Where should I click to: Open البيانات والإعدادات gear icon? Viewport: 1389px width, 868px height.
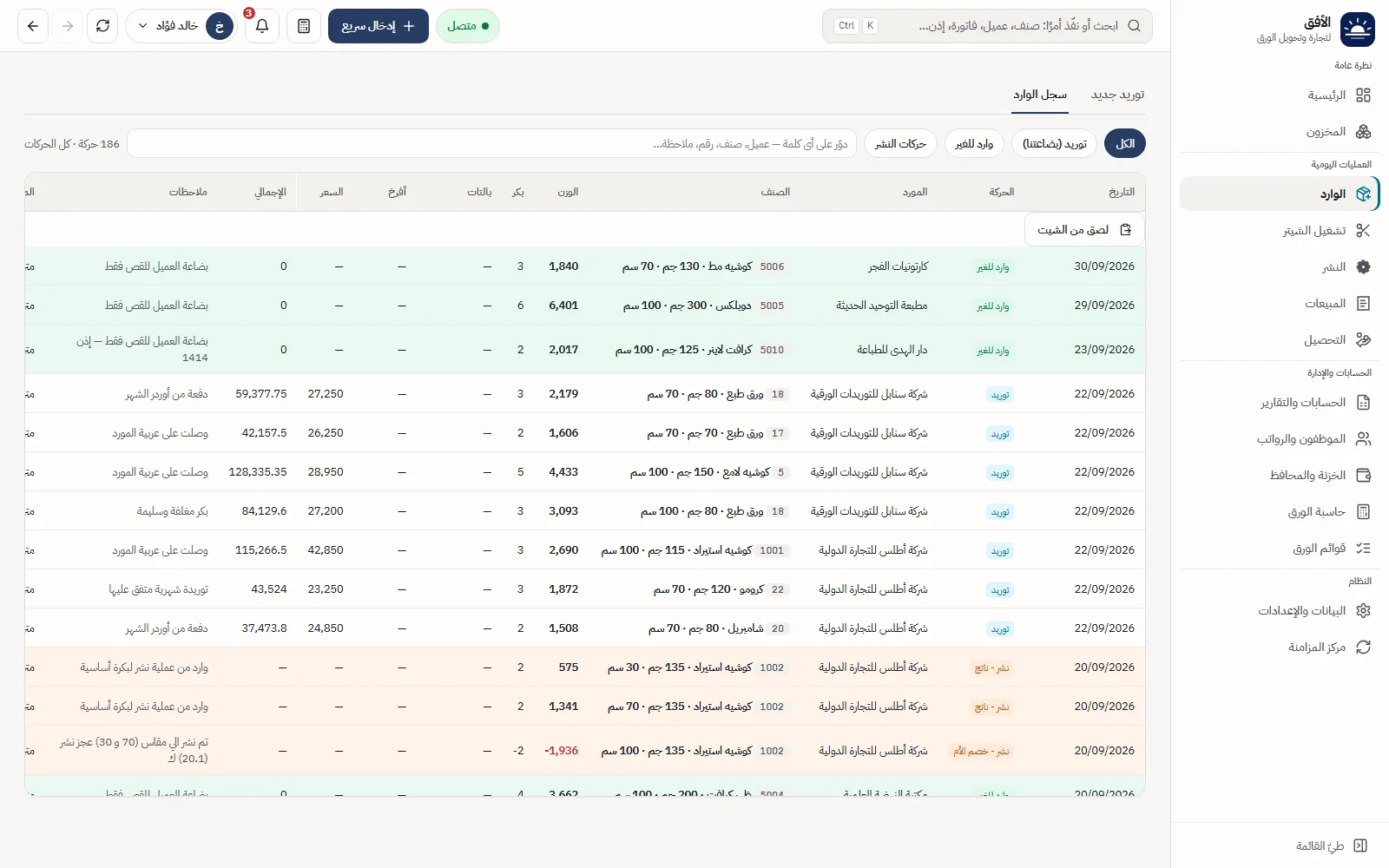[1363, 611]
